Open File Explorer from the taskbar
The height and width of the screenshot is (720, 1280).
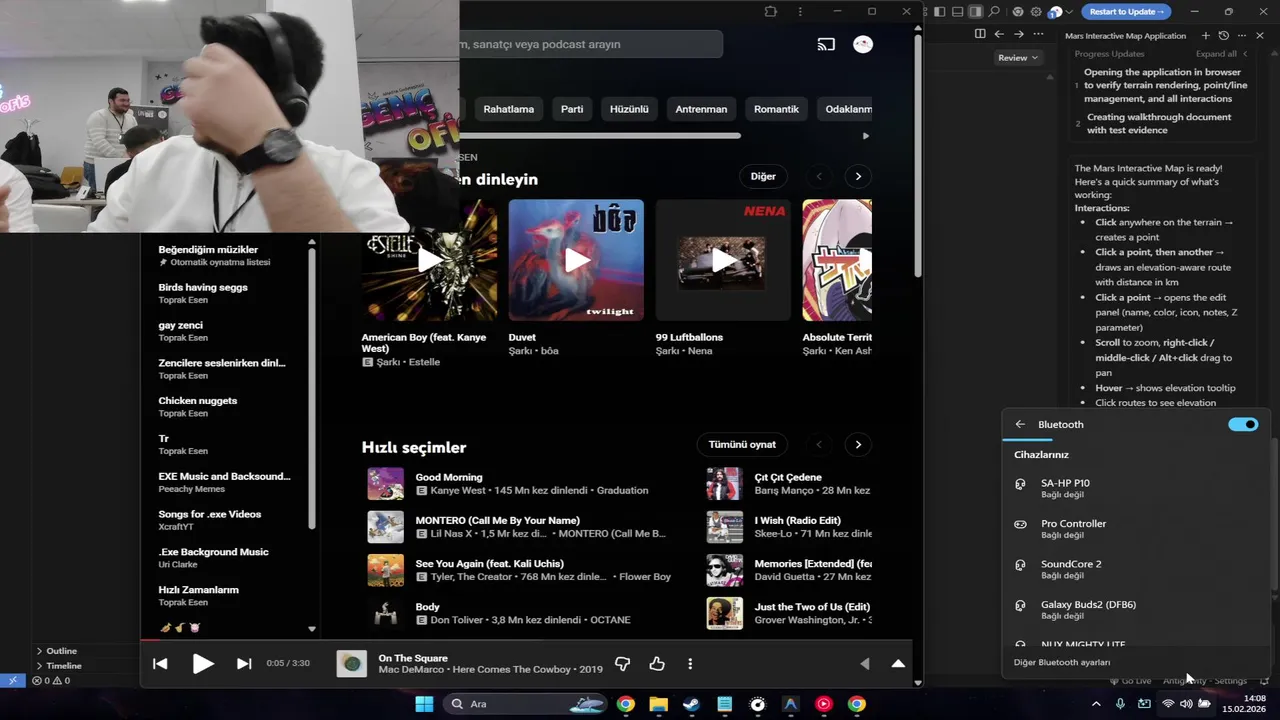pyautogui.click(x=658, y=704)
